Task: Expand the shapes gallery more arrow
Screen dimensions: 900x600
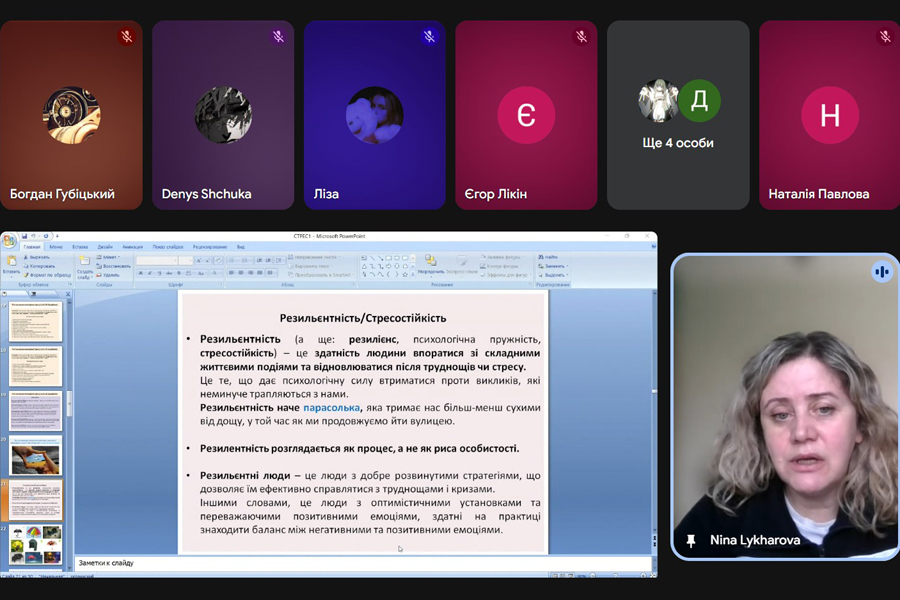Action: [x=413, y=274]
